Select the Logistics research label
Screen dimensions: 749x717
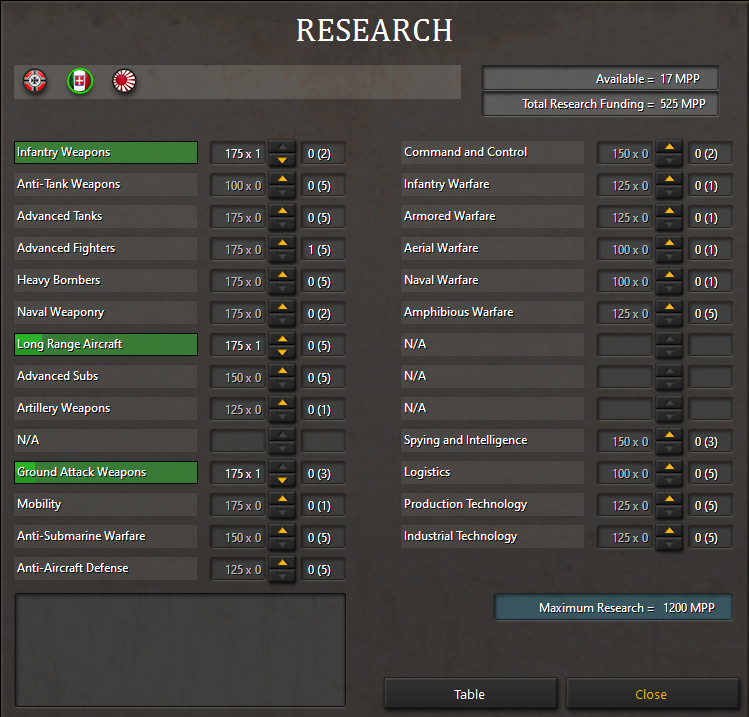tap(492, 472)
